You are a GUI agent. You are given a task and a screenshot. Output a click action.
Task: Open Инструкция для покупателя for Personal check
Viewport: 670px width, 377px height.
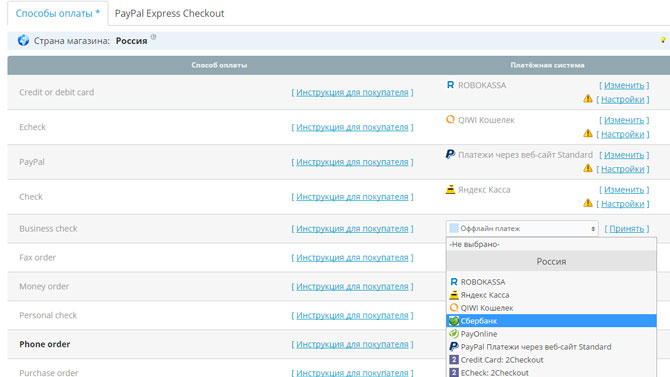(352, 315)
